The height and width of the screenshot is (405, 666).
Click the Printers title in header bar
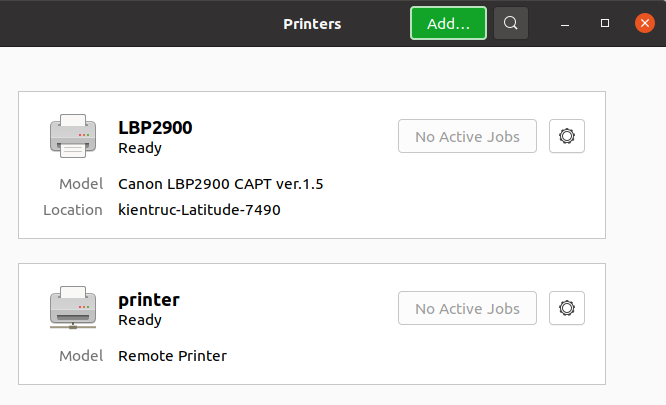pos(312,23)
